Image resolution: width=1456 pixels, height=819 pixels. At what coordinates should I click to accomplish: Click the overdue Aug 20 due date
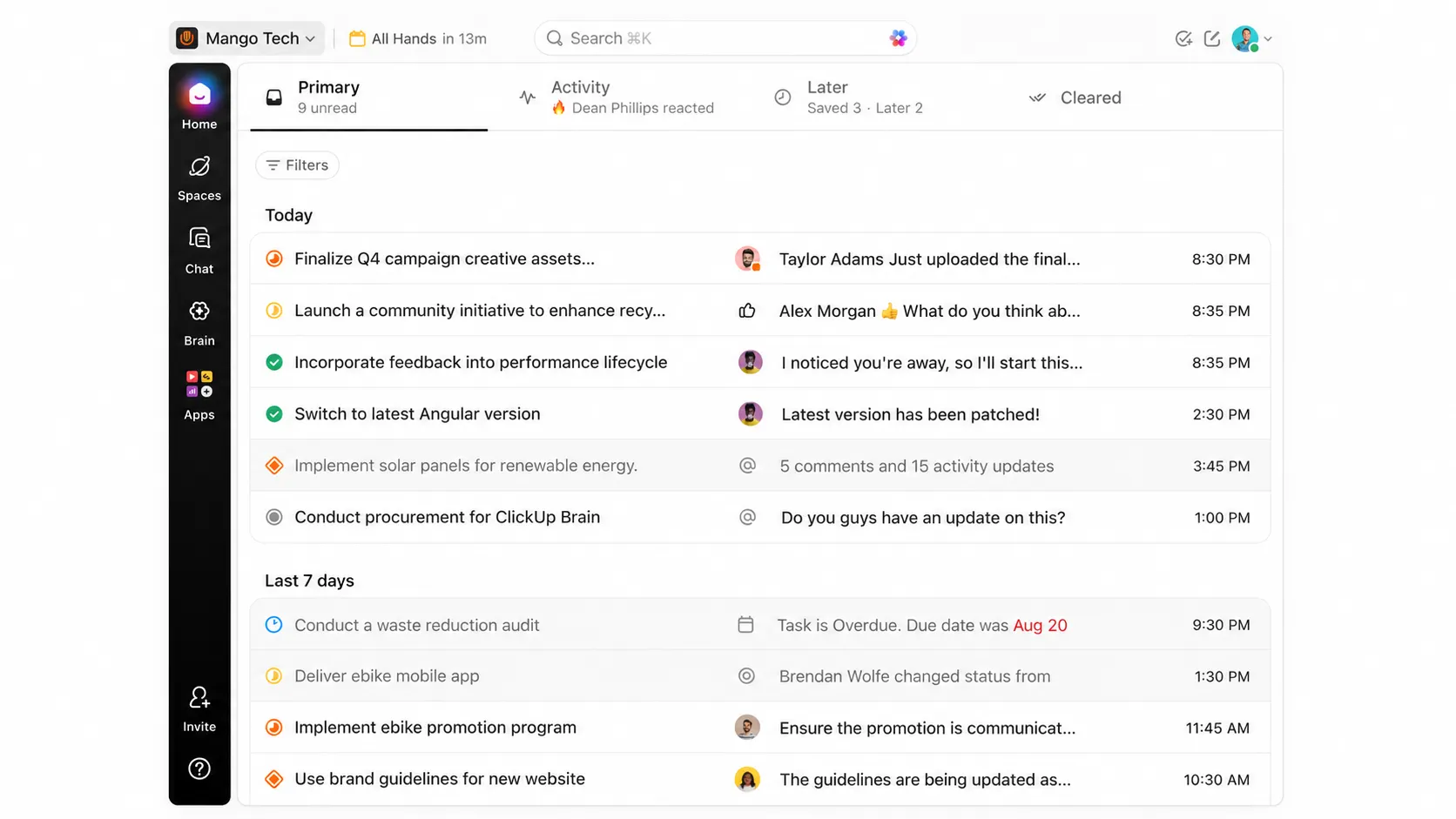(x=1040, y=625)
